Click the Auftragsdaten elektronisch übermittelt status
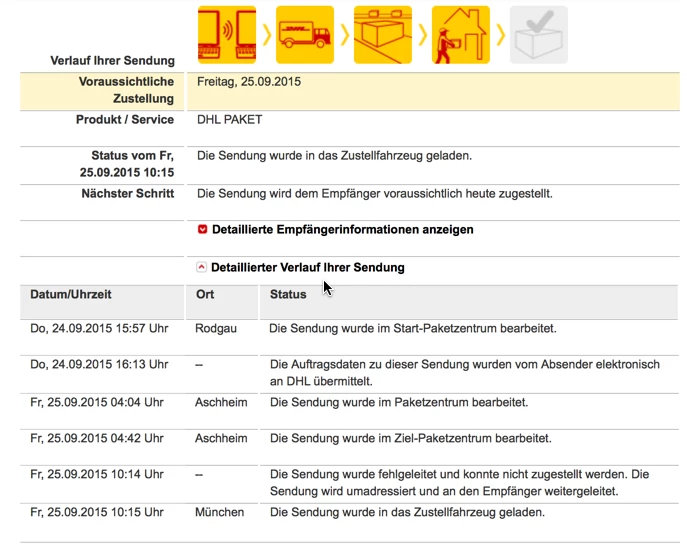The width and height of the screenshot is (687, 545). [x=464, y=373]
